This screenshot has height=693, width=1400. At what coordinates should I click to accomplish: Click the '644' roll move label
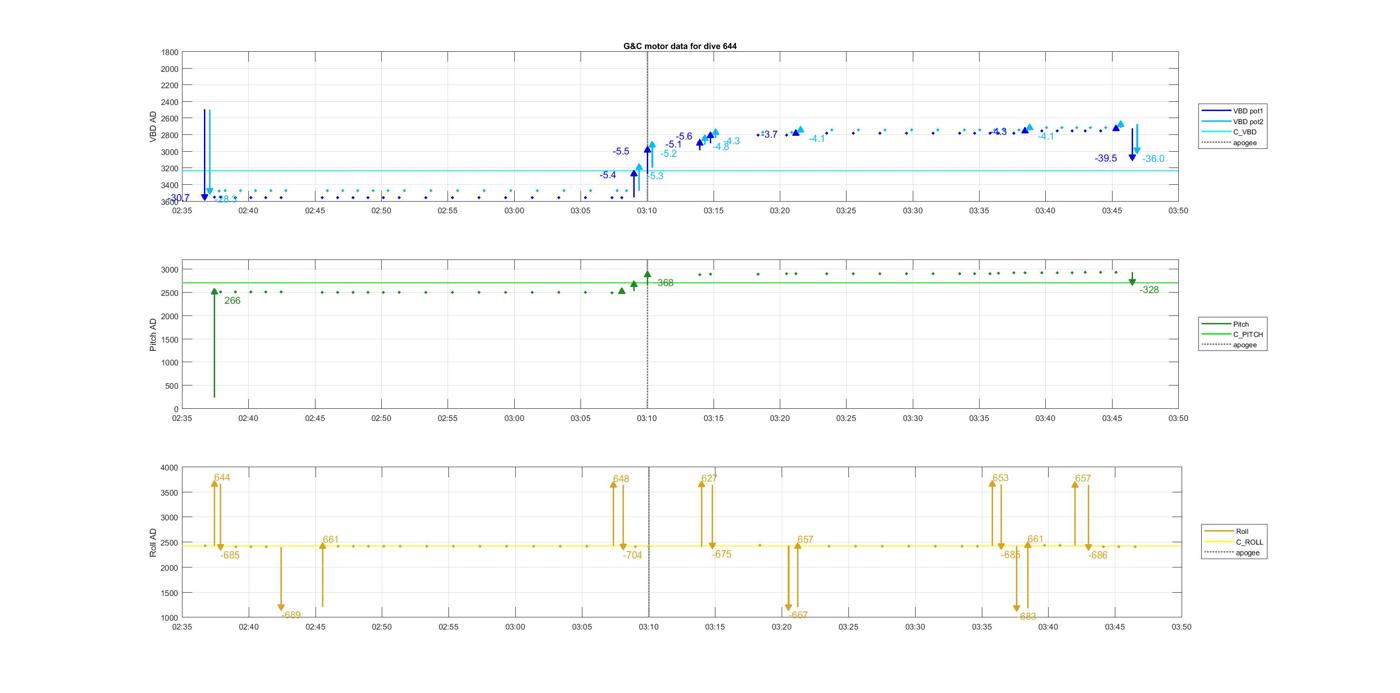[x=222, y=478]
